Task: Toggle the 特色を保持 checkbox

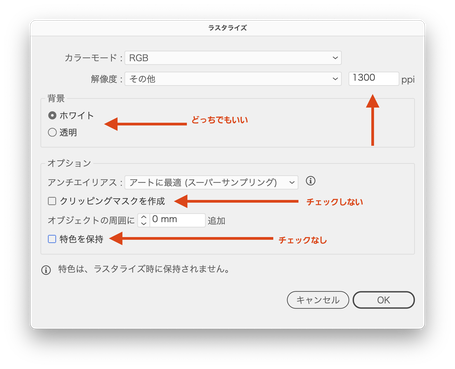Action: (x=52, y=239)
